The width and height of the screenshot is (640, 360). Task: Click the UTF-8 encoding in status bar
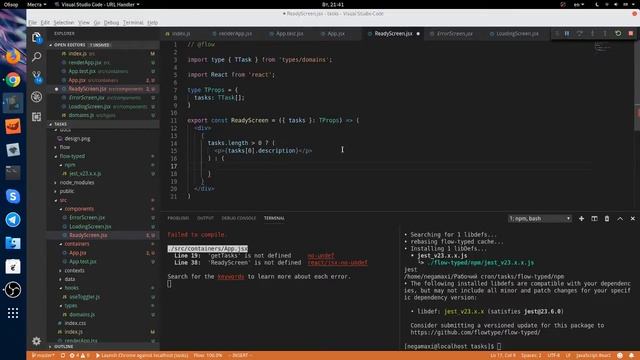(553, 356)
